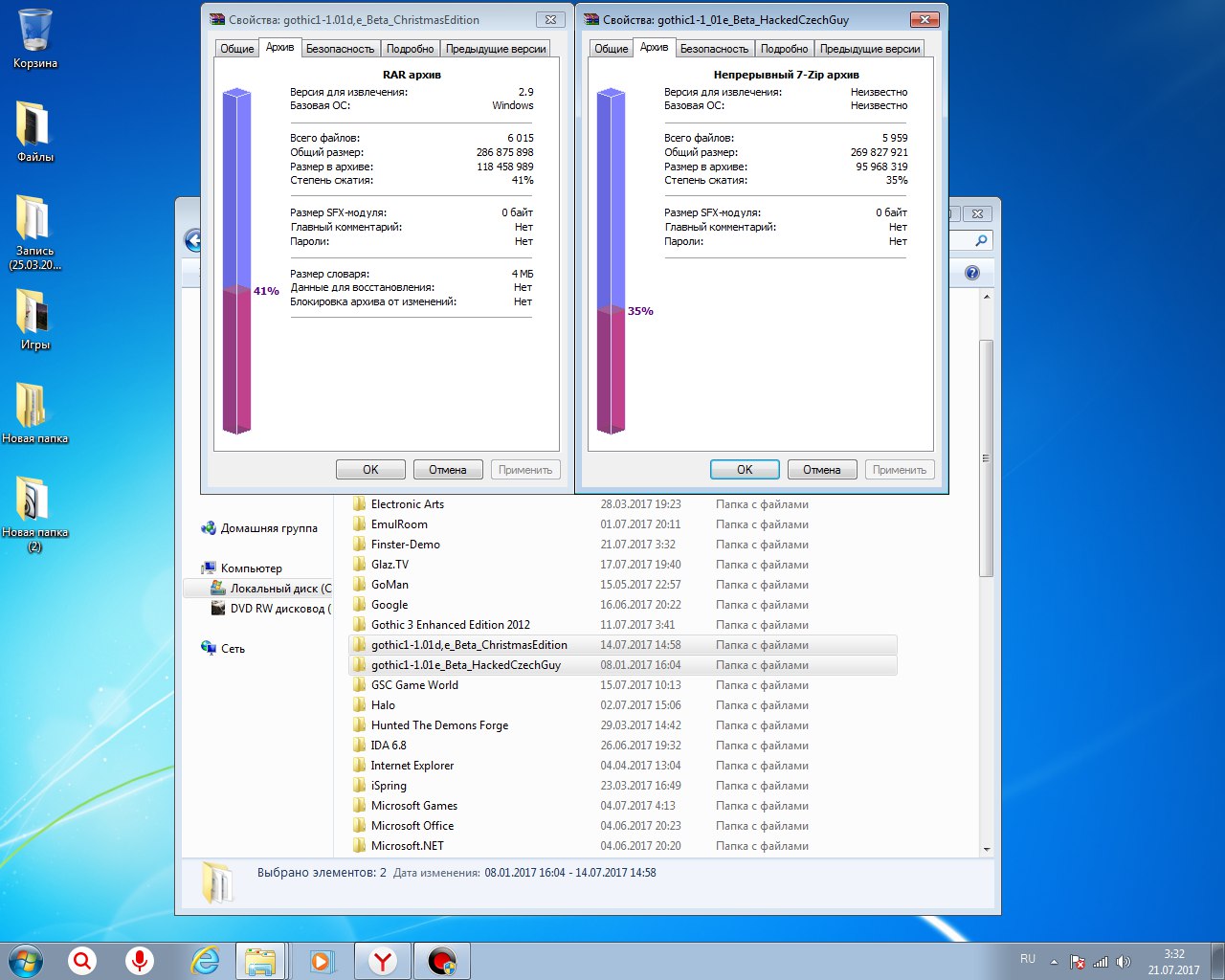1225x980 pixels.
Task: Open the Корзина recycle bin desktop icon
Action: 35,38
